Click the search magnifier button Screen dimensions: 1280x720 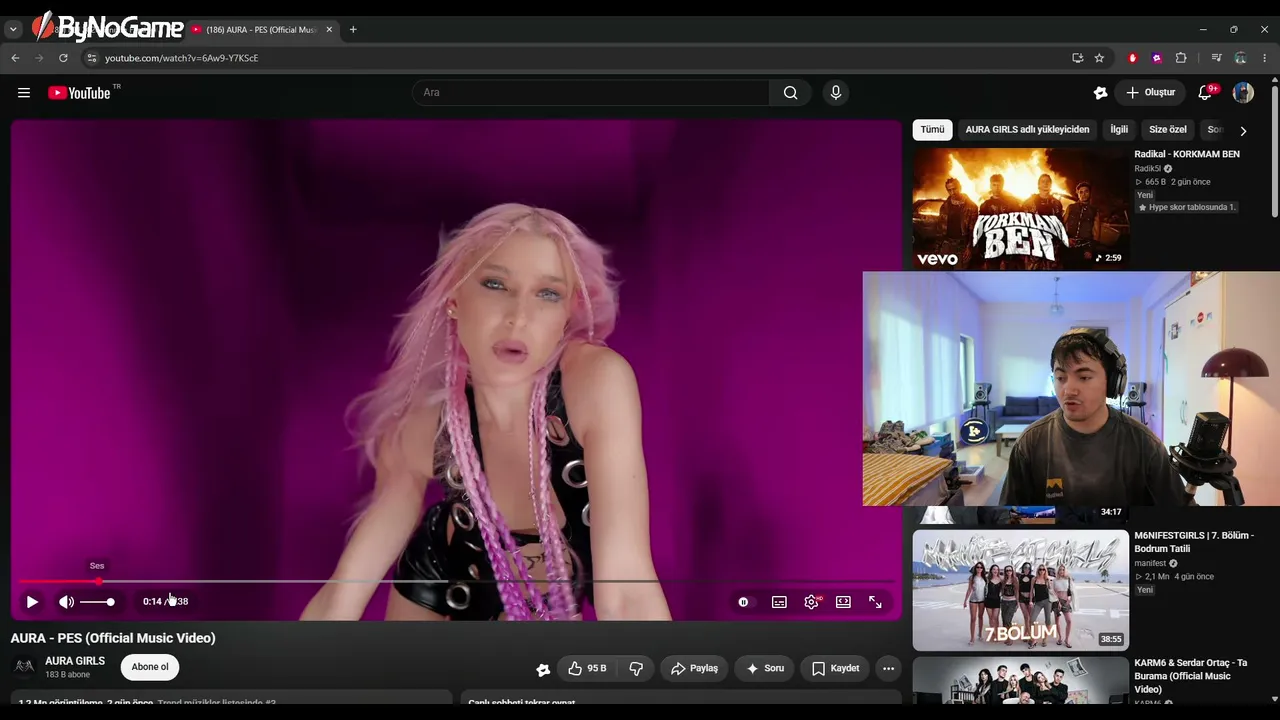pos(790,93)
